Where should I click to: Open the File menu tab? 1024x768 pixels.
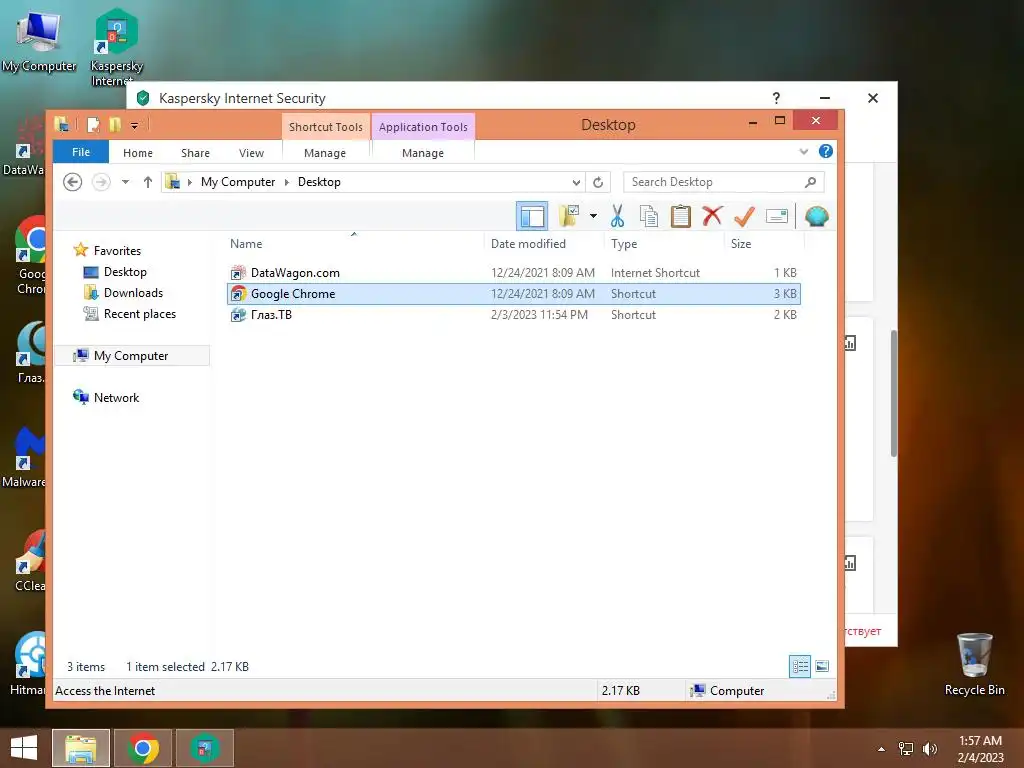(81, 152)
